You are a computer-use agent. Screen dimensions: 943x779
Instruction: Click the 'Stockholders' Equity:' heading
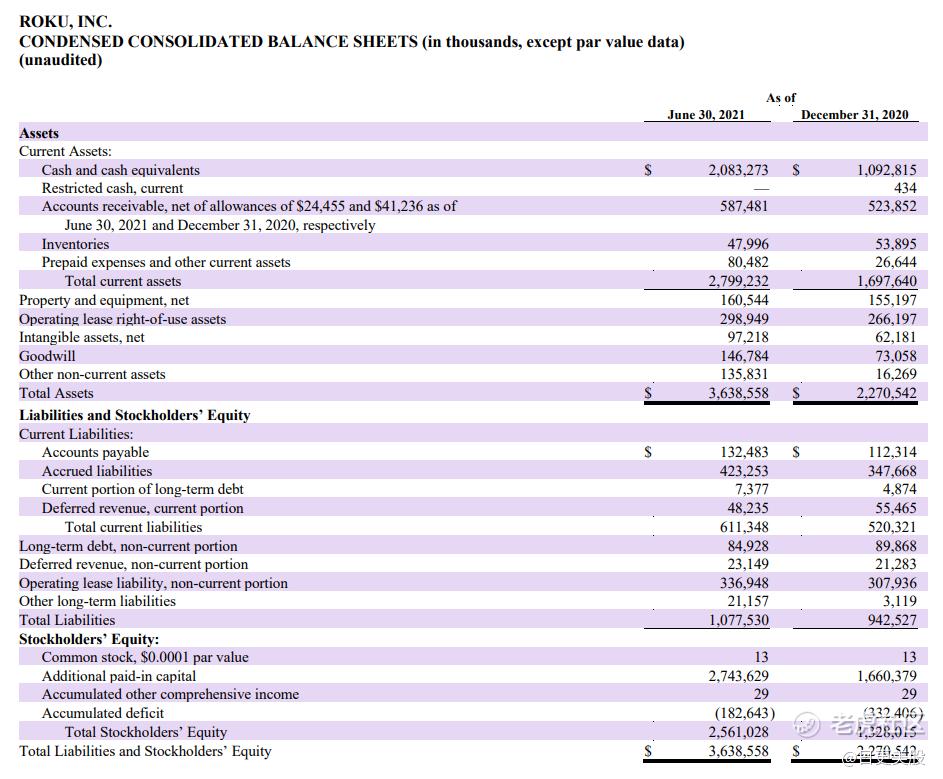(x=89, y=639)
